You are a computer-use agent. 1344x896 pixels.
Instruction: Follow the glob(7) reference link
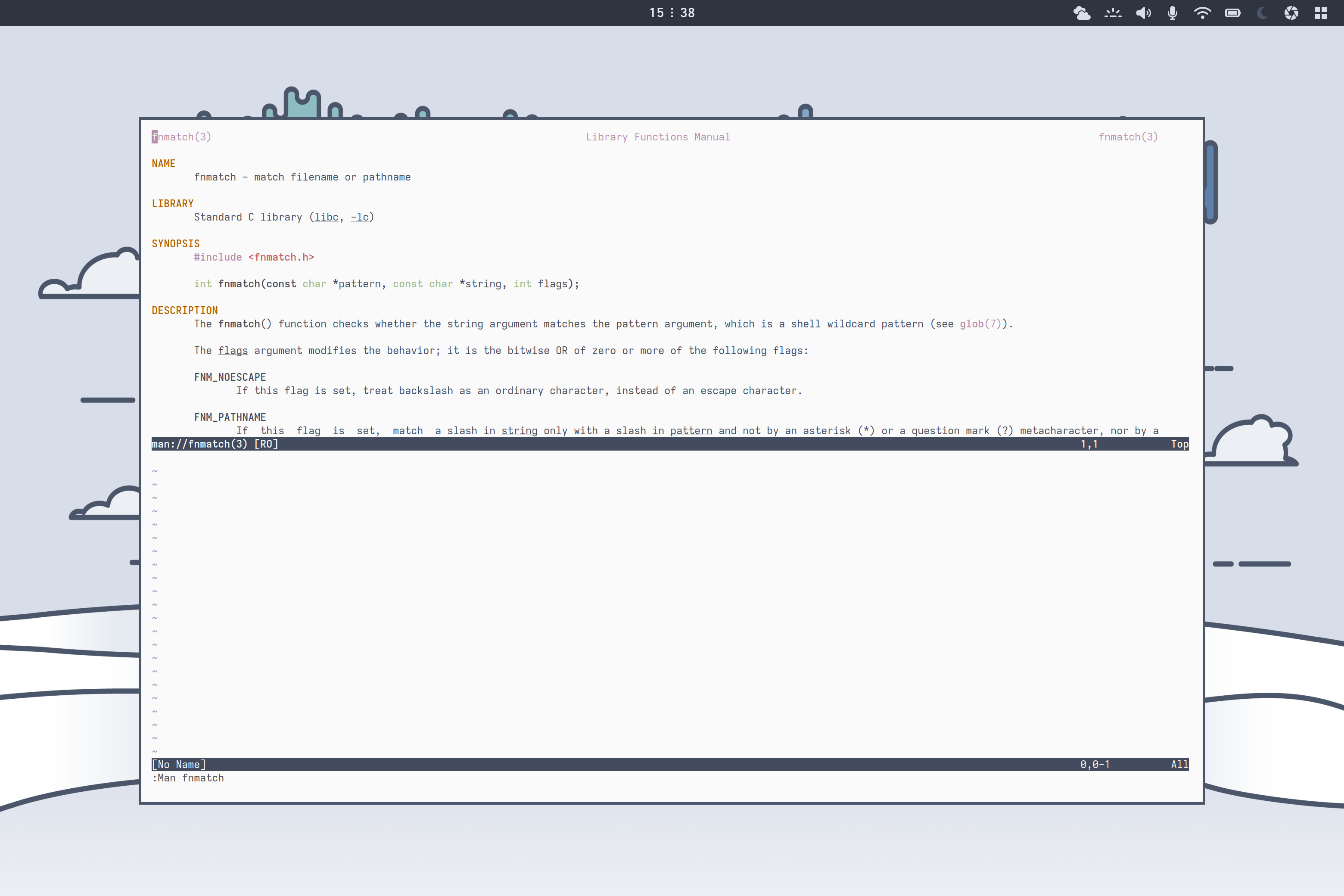(980, 324)
